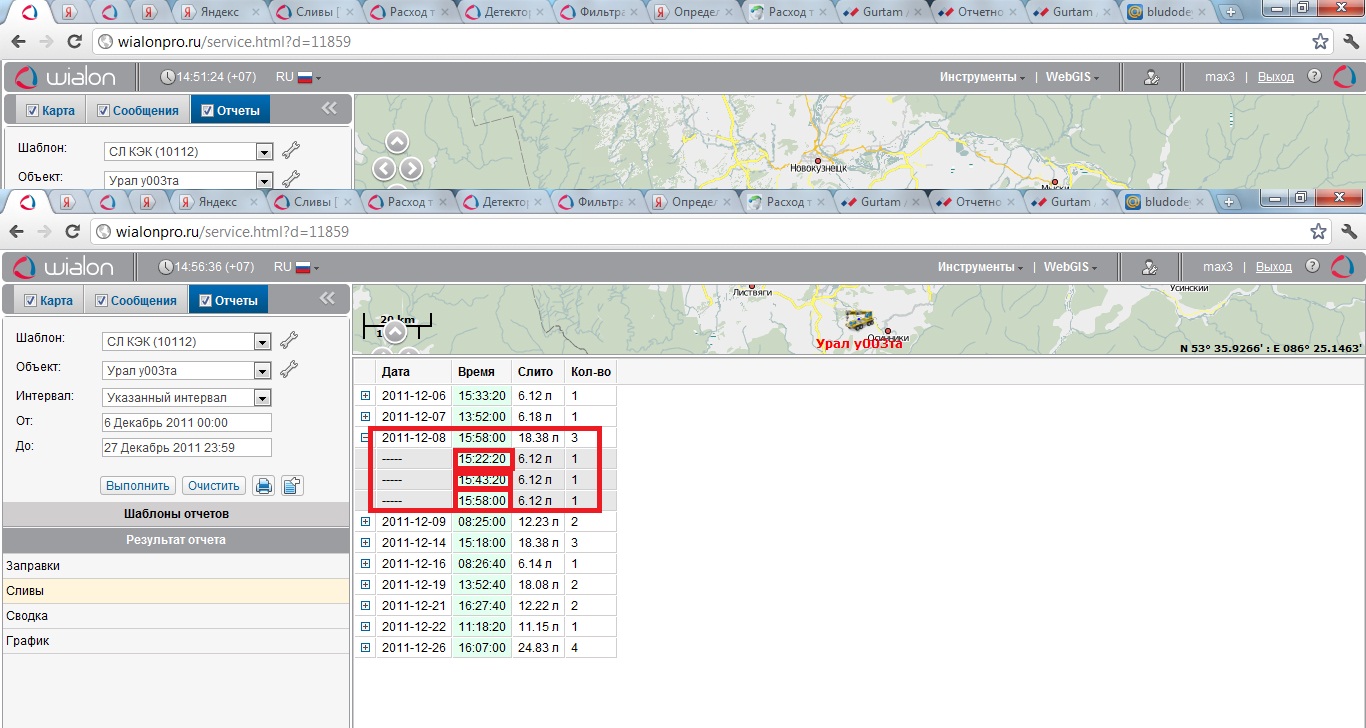The height and width of the screenshot is (728, 1366).
Task: Collapse the 2011-12-08 report row
Action: tap(365, 438)
